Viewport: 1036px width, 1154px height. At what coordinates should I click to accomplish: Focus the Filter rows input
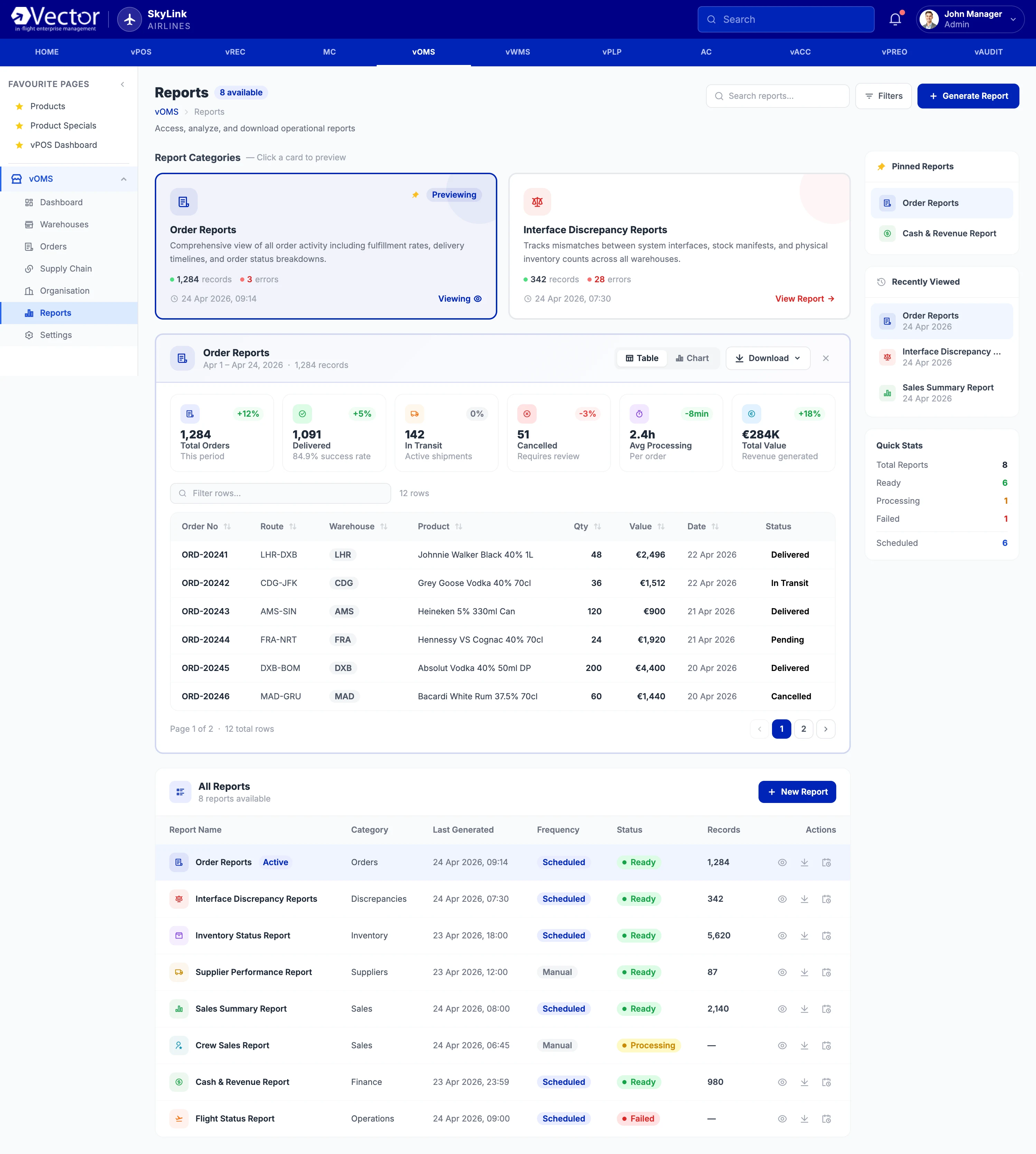(280, 493)
